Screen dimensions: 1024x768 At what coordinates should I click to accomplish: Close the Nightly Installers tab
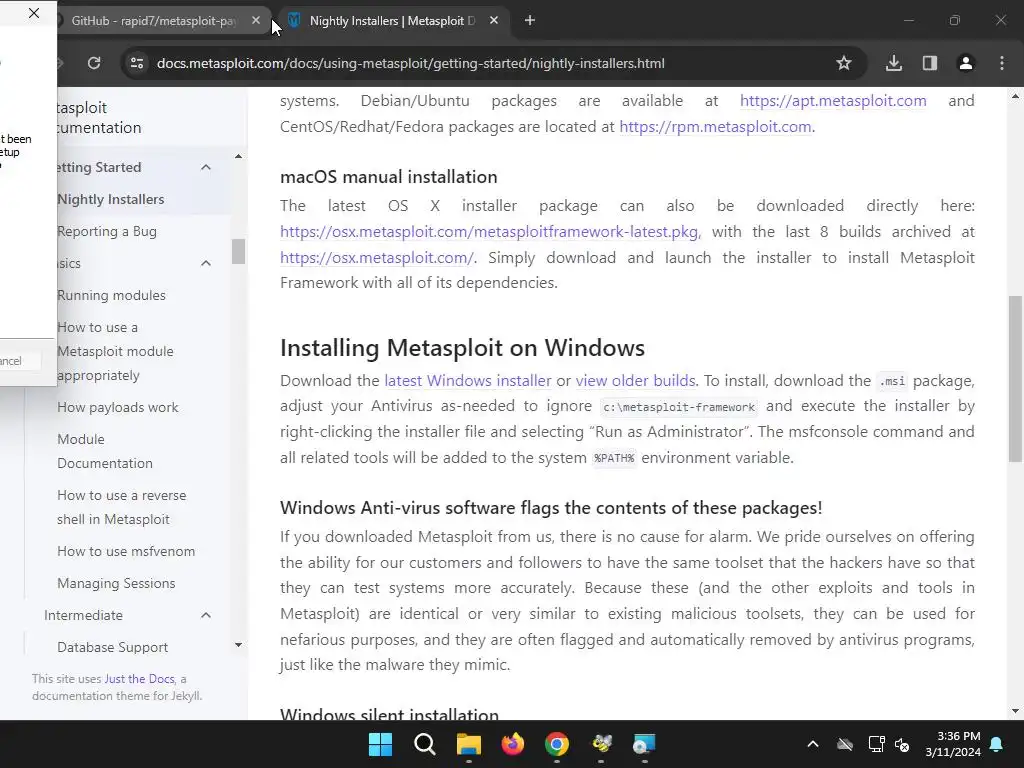pos(494,21)
